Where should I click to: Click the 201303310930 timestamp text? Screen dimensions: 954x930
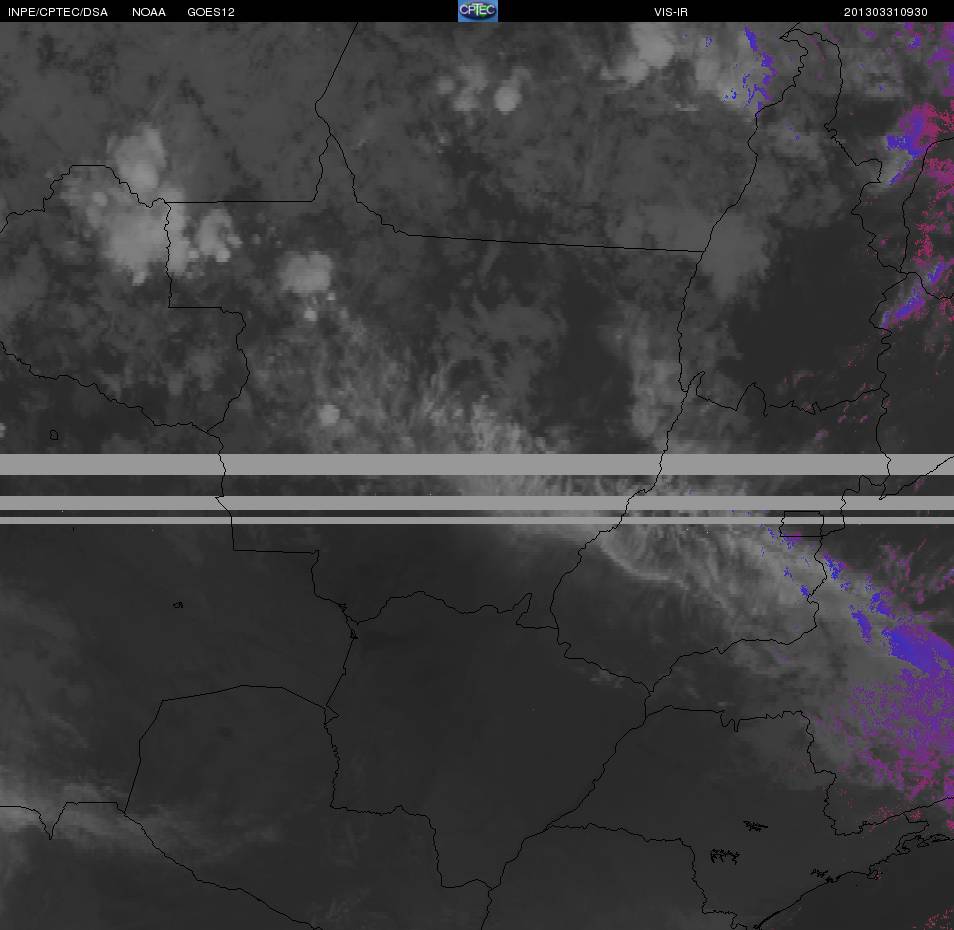885,12
